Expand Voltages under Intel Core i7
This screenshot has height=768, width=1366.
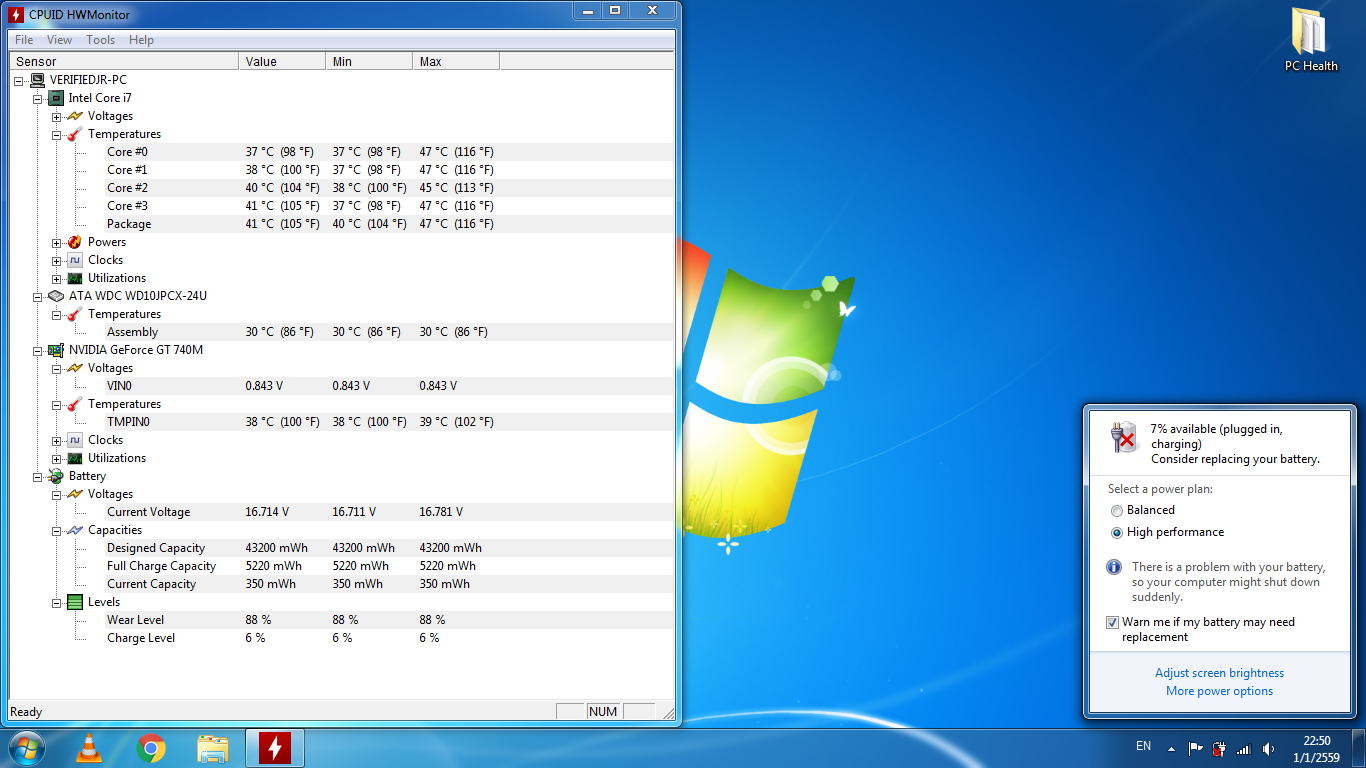pos(57,116)
